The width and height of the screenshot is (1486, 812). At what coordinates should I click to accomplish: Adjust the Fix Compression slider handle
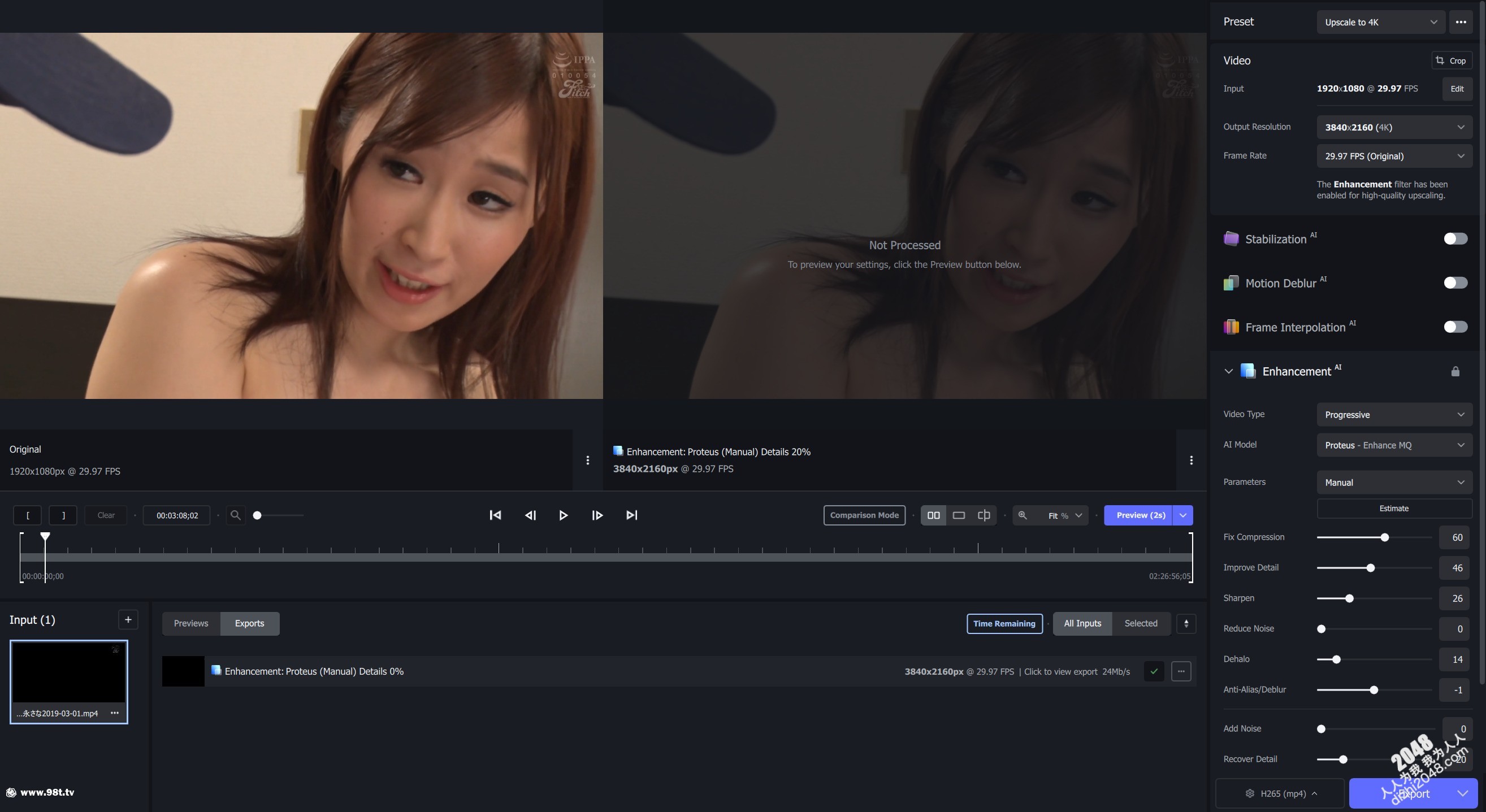pyautogui.click(x=1384, y=537)
